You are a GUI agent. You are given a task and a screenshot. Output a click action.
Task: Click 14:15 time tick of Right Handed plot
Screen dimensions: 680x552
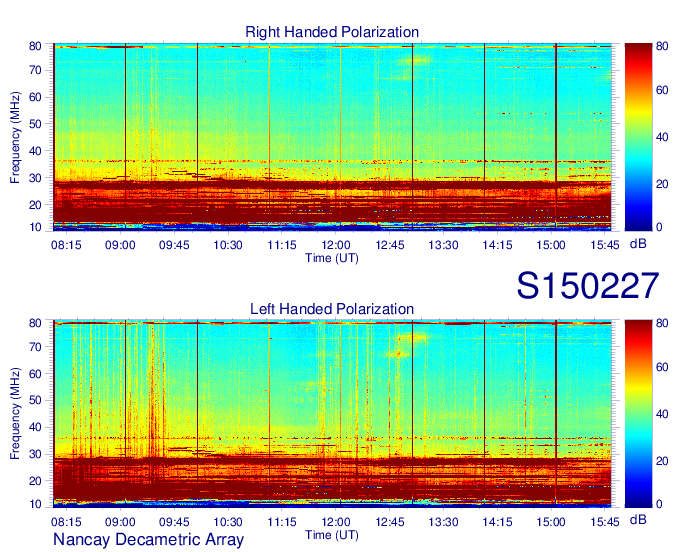(x=497, y=245)
